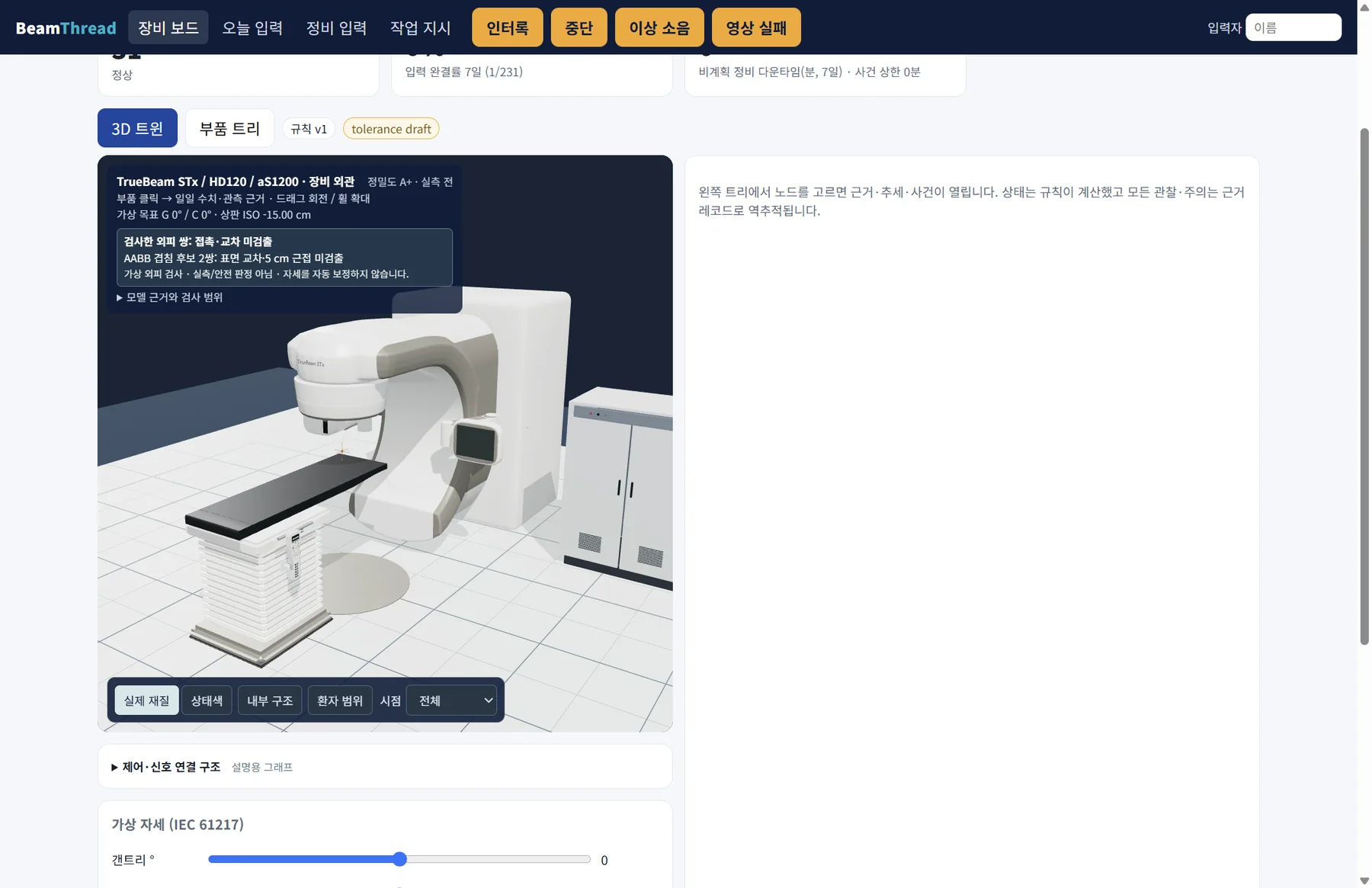Focus the 입력자 name input field

click(1293, 27)
